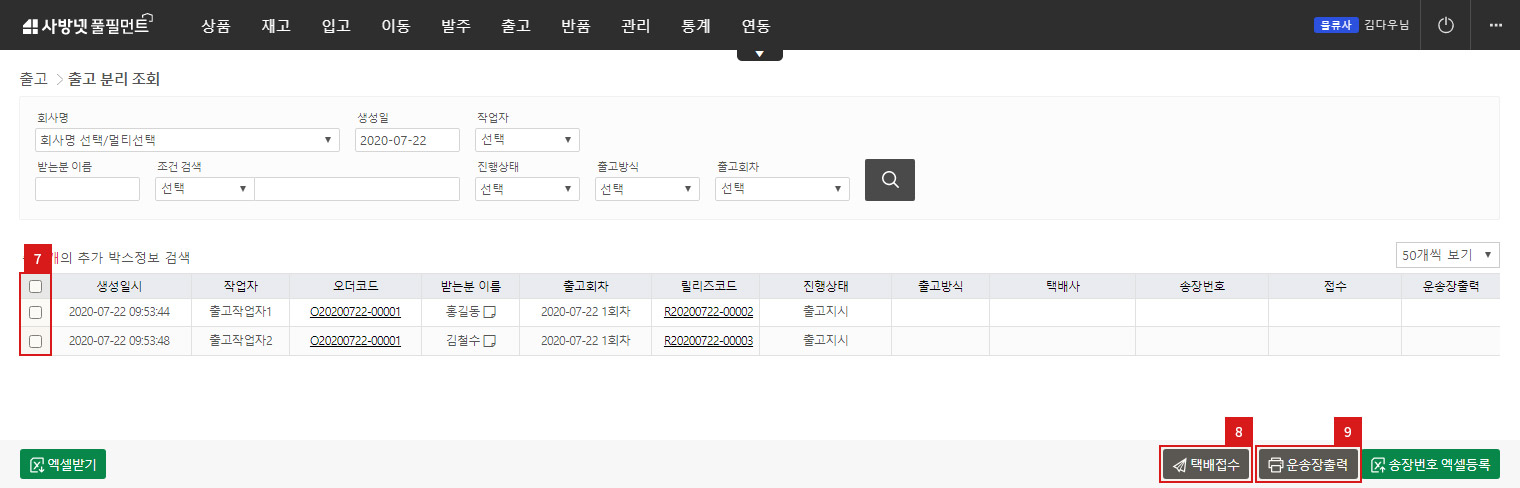1520x488 pixels.
Task: Open the 조건 검색 select dropdown
Action: [204, 189]
